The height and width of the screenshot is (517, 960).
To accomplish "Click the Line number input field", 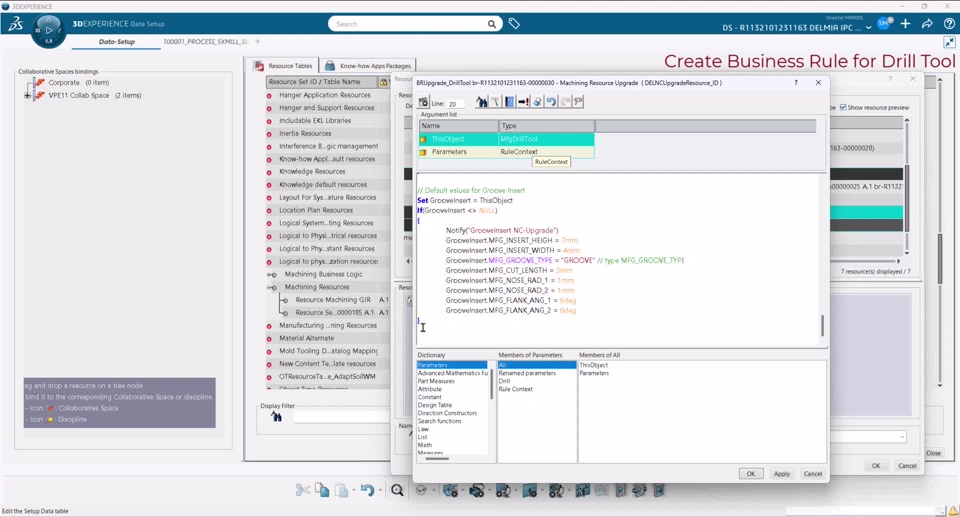I will coord(456,104).
